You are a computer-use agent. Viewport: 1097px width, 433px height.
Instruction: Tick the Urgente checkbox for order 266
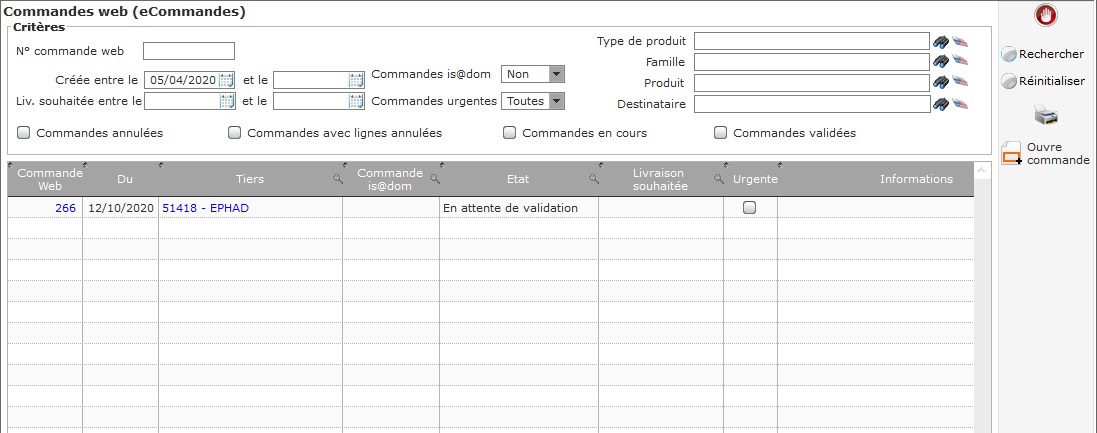(749, 207)
